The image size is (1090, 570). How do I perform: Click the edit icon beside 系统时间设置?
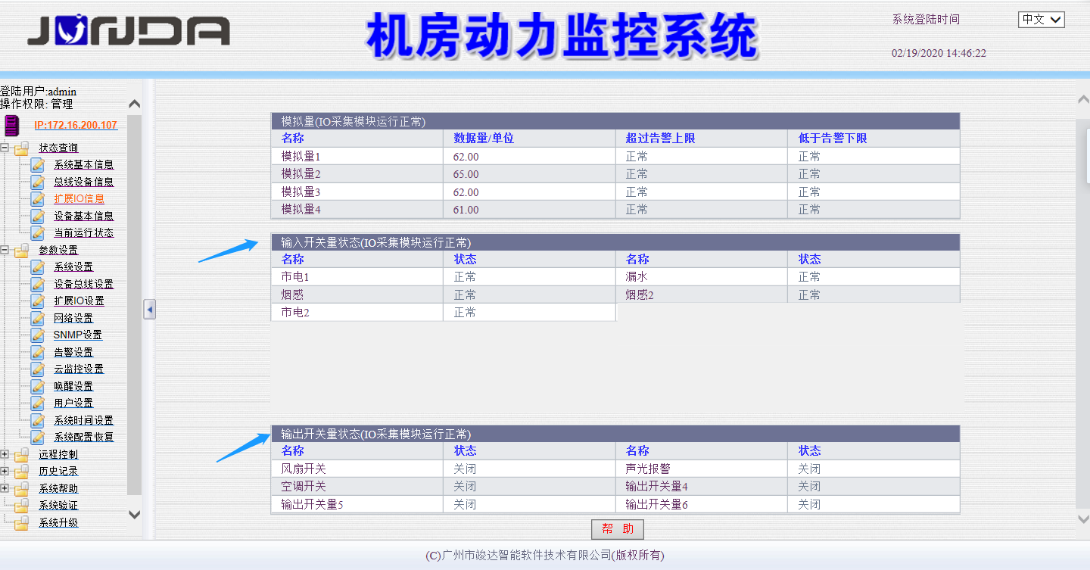point(38,421)
